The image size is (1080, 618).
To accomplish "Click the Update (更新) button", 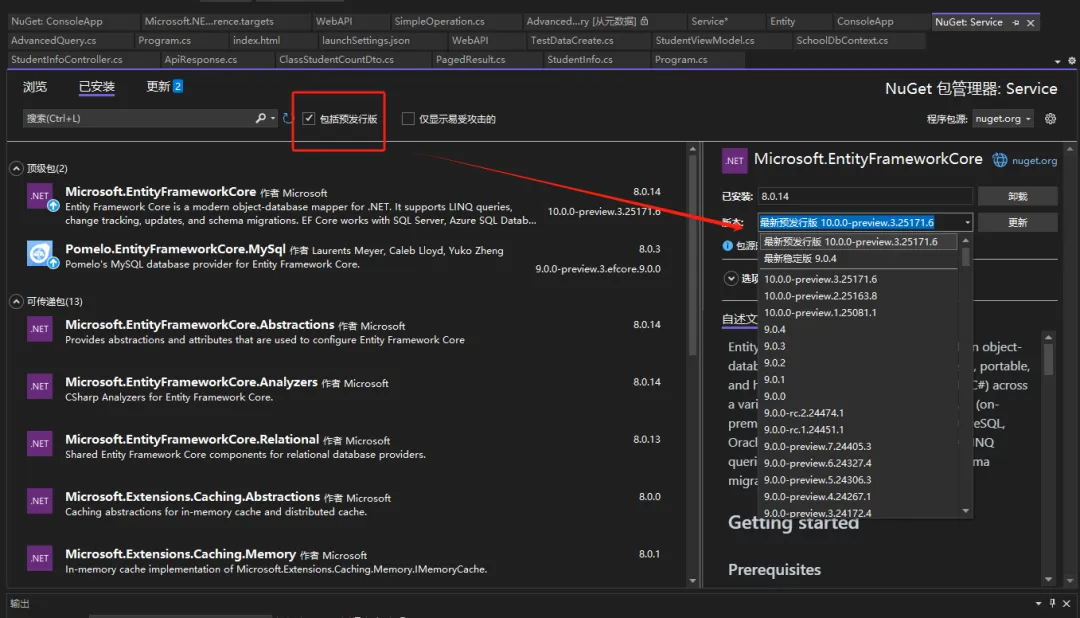I will 1017,222.
